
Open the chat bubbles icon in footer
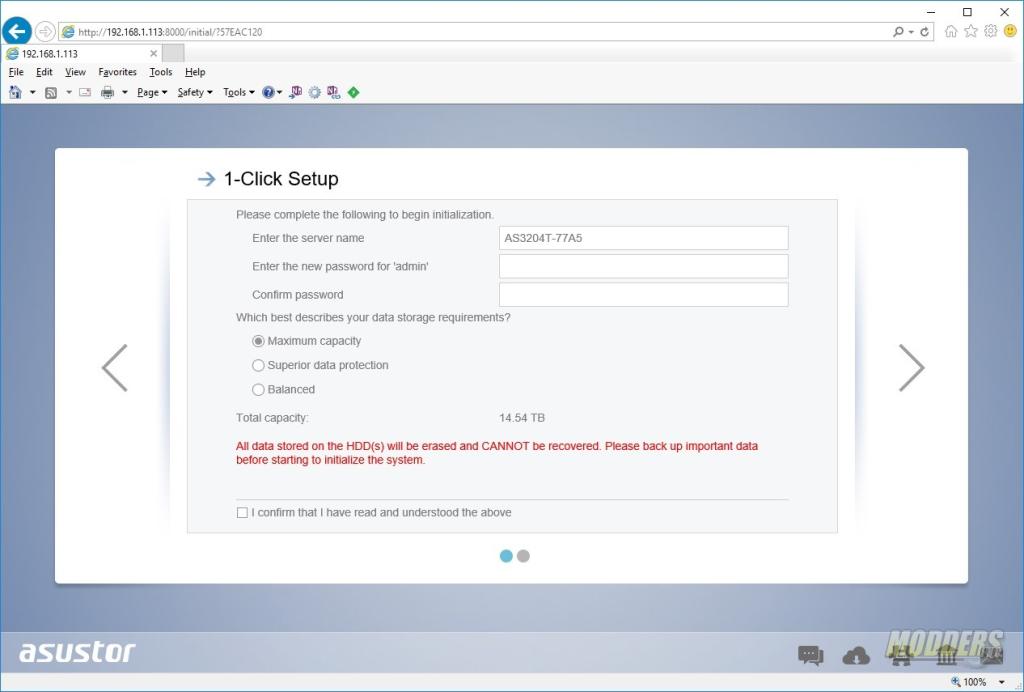pyautogui.click(x=810, y=656)
